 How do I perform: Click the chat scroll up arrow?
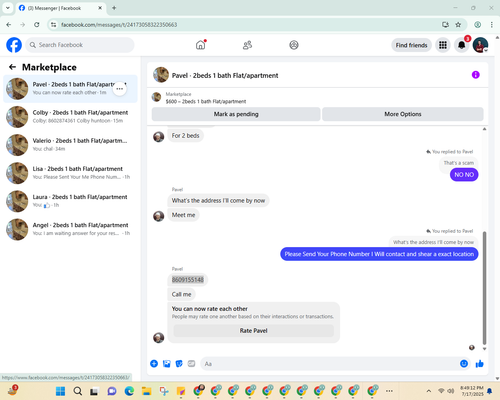484,129
